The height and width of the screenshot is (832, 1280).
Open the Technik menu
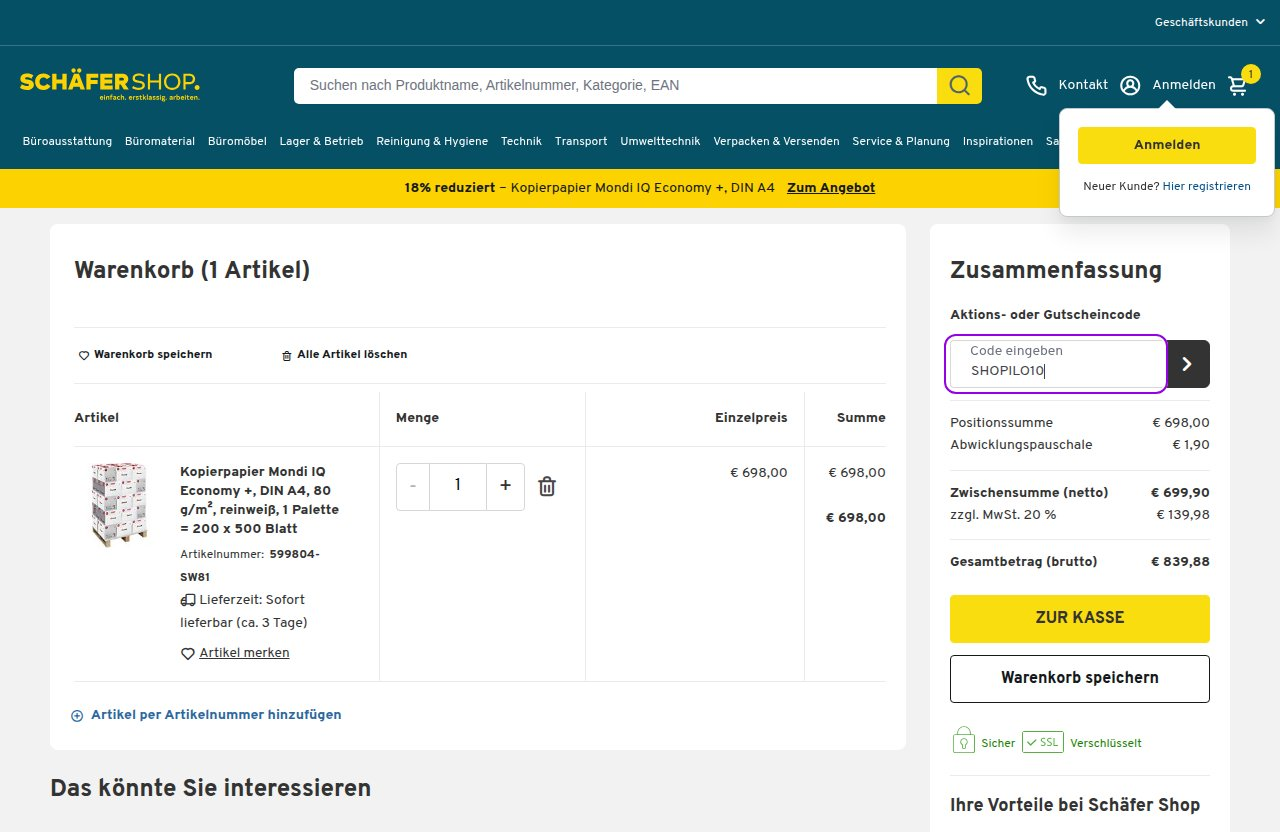pyautogui.click(x=521, y=141)
